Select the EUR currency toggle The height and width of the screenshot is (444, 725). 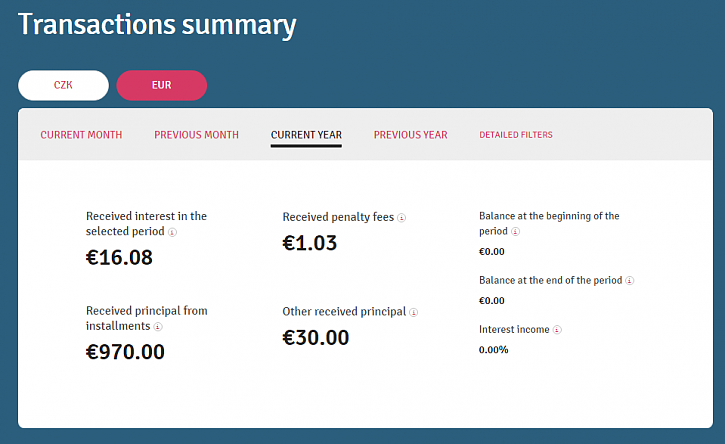click(x=161, y=85)
